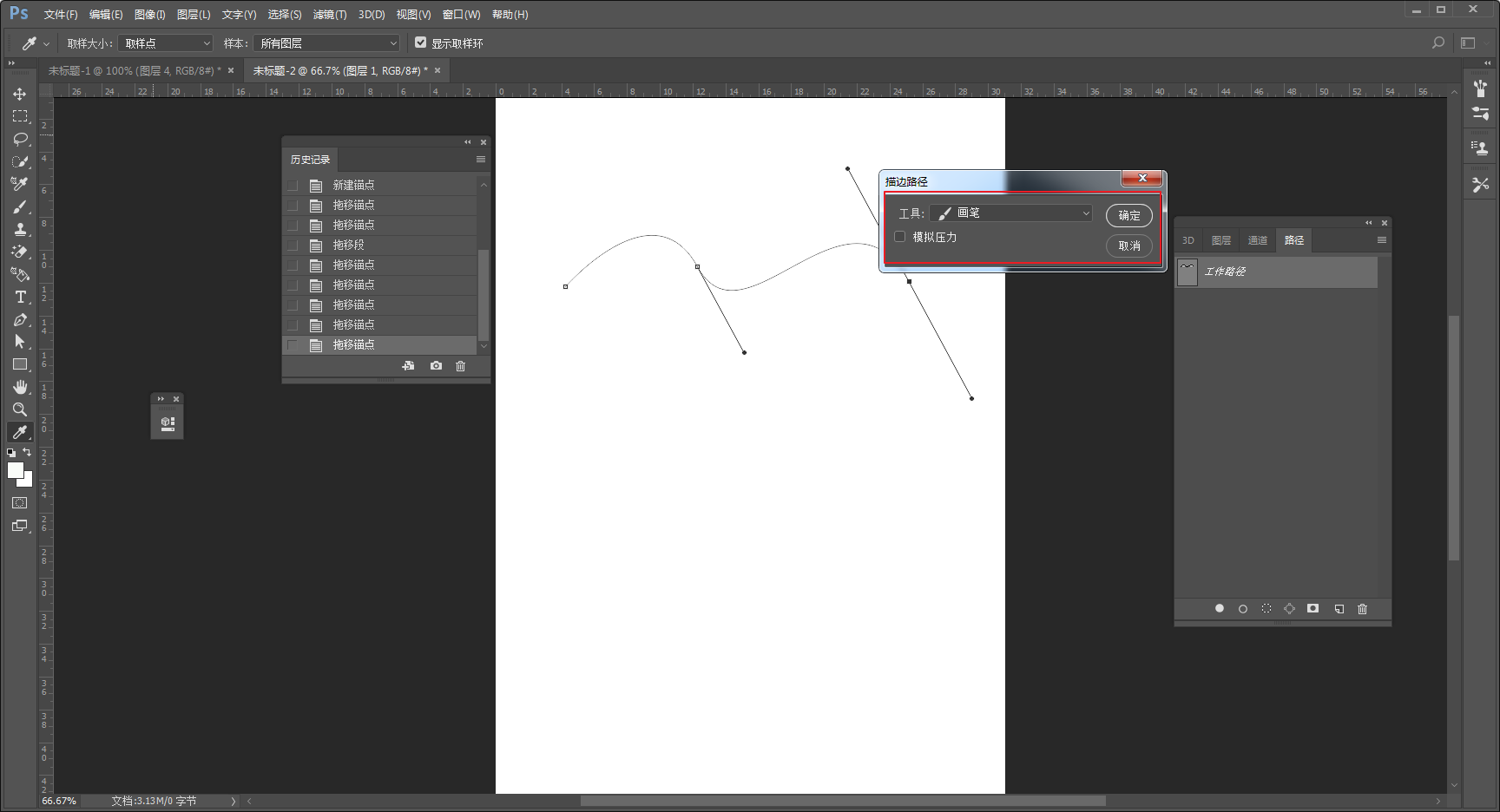Select the 拖移段 history state
The width and height of the screenshot is (1500, 812).
click(380, 246)
